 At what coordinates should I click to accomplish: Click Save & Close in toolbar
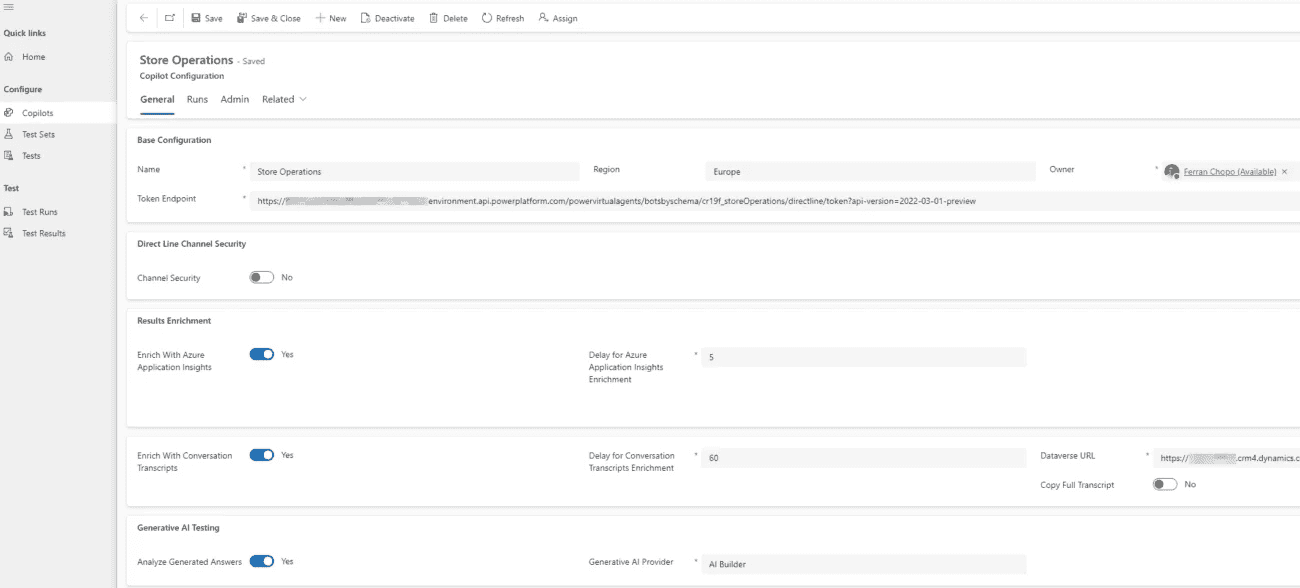(269, 18)
